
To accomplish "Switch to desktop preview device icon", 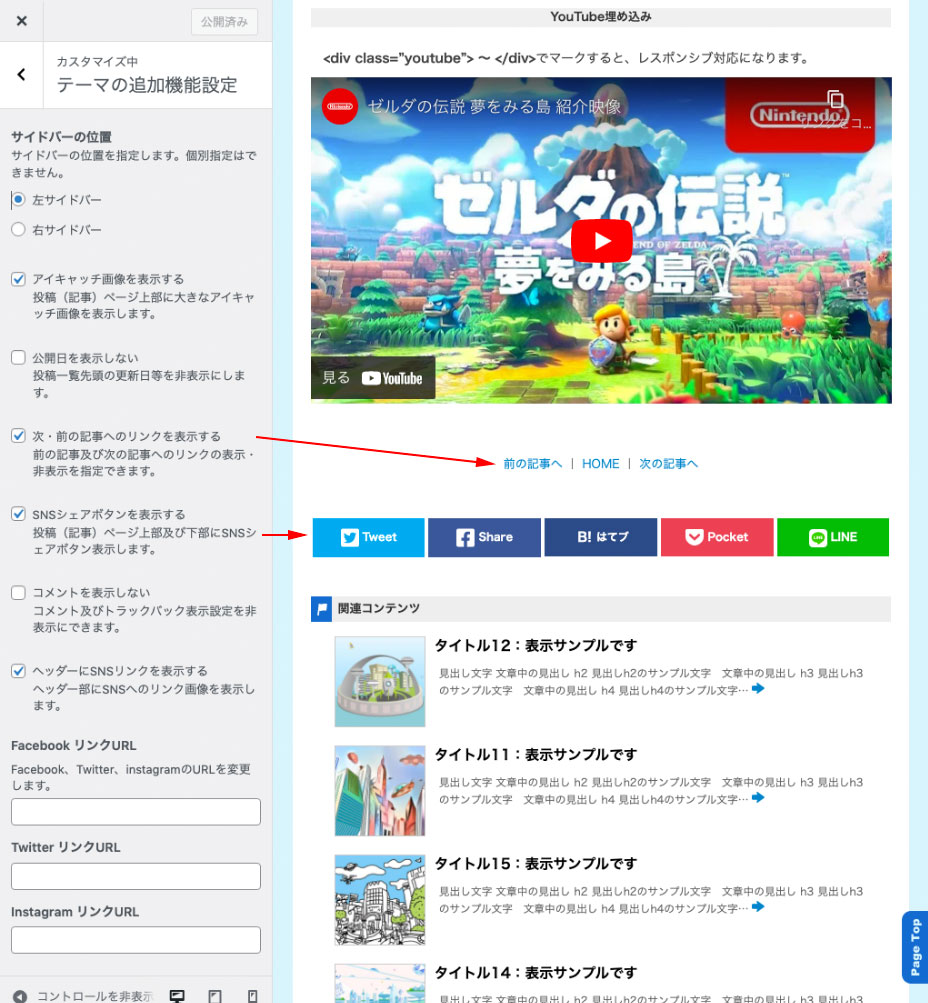I will [177, 995].
